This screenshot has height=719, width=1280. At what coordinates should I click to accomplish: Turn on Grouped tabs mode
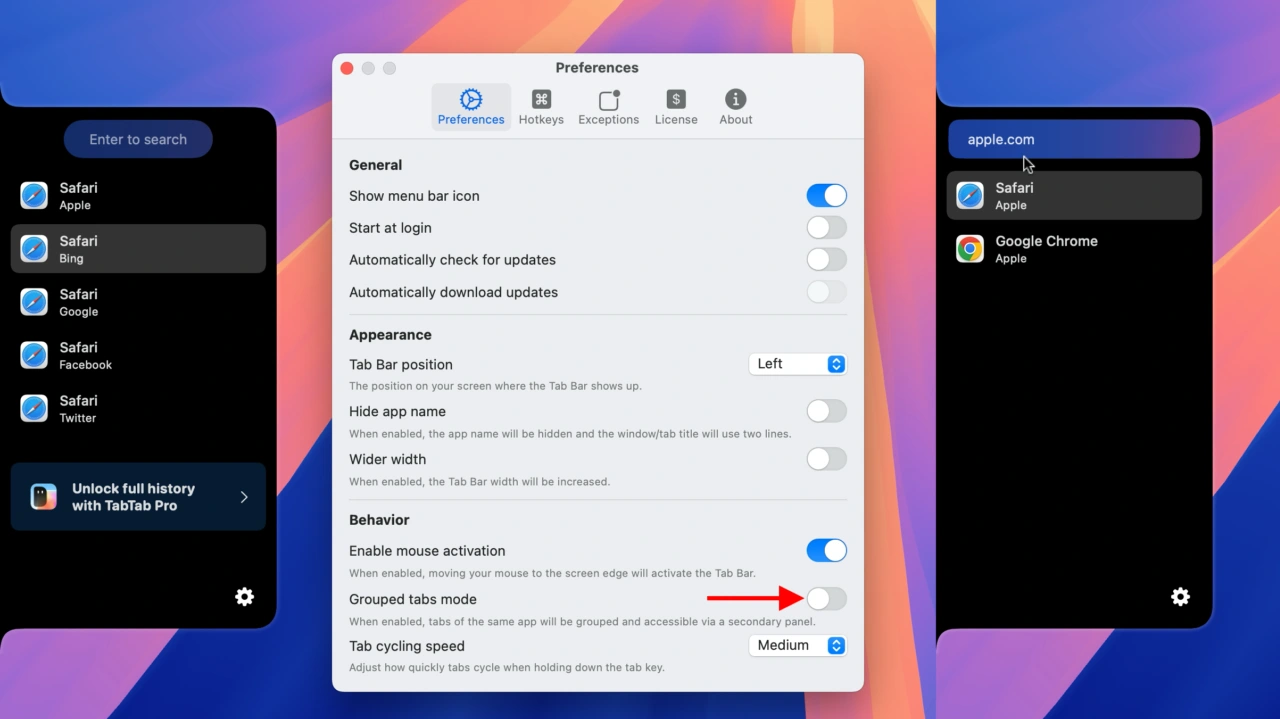(826, 599)
